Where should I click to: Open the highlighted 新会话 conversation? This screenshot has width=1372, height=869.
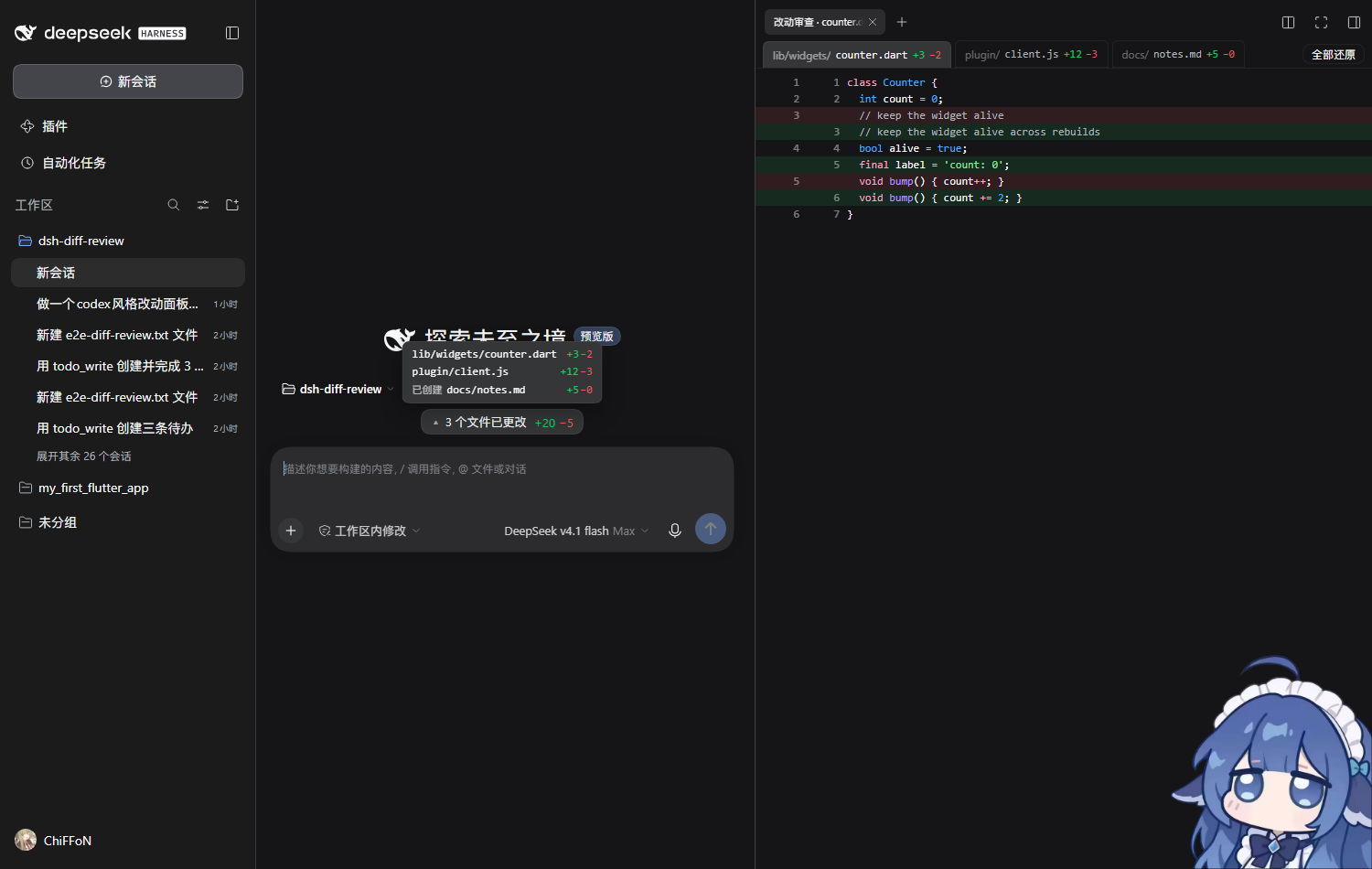tap(128, 273)
